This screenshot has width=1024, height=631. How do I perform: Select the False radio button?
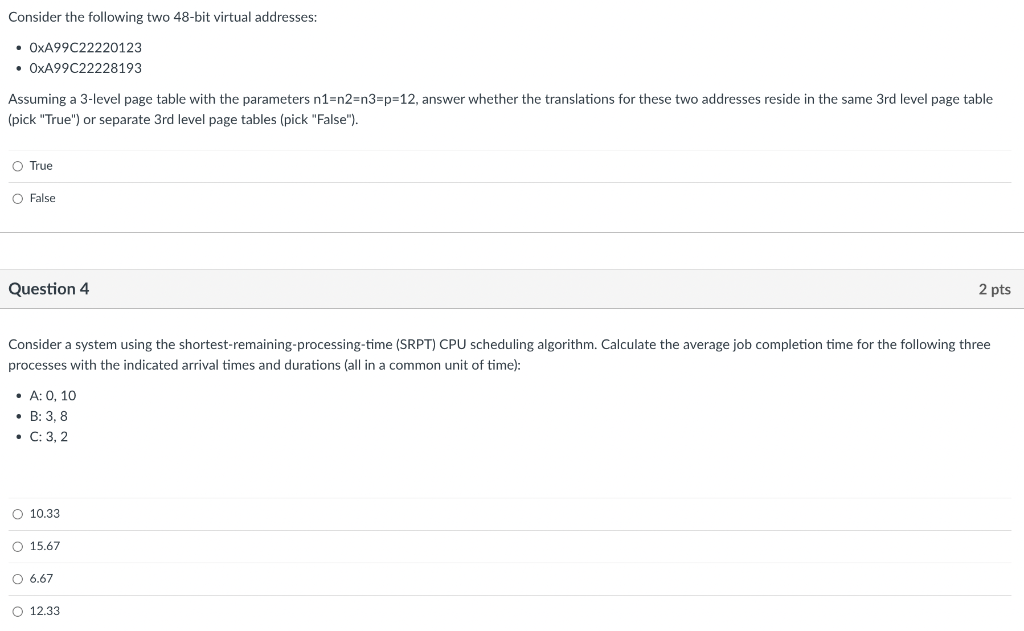[x=17, y=198]
